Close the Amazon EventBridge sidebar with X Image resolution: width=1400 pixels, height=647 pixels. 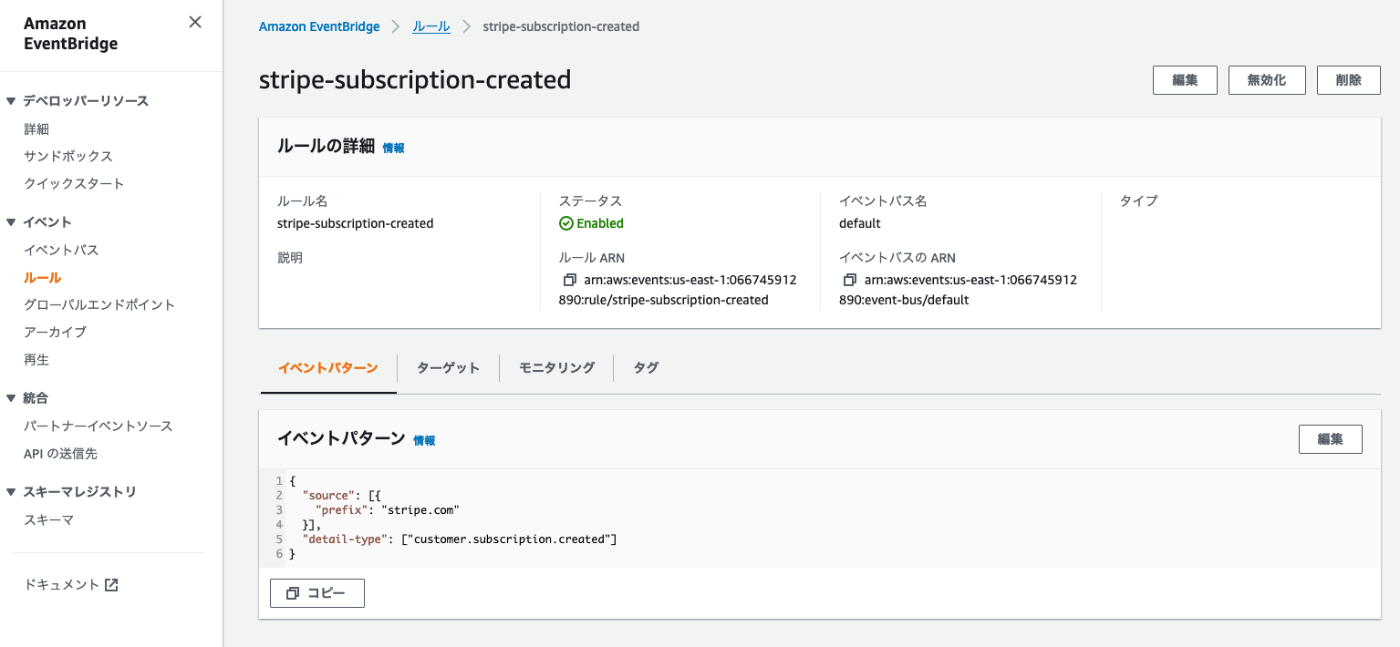[x=195, y=22]
